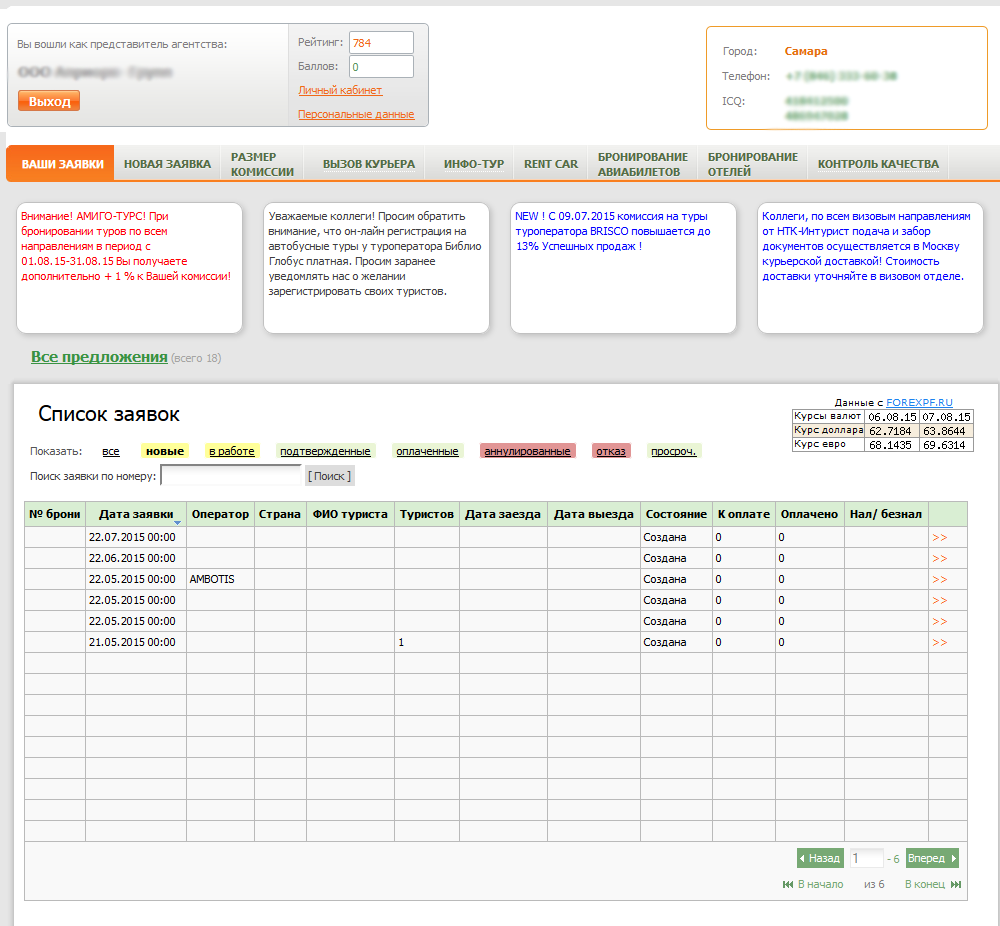Image resolution: width=1000 pixels, height=926 pixels.
Task: Filter requests by в работе status
Action: (x=232, y=451)
